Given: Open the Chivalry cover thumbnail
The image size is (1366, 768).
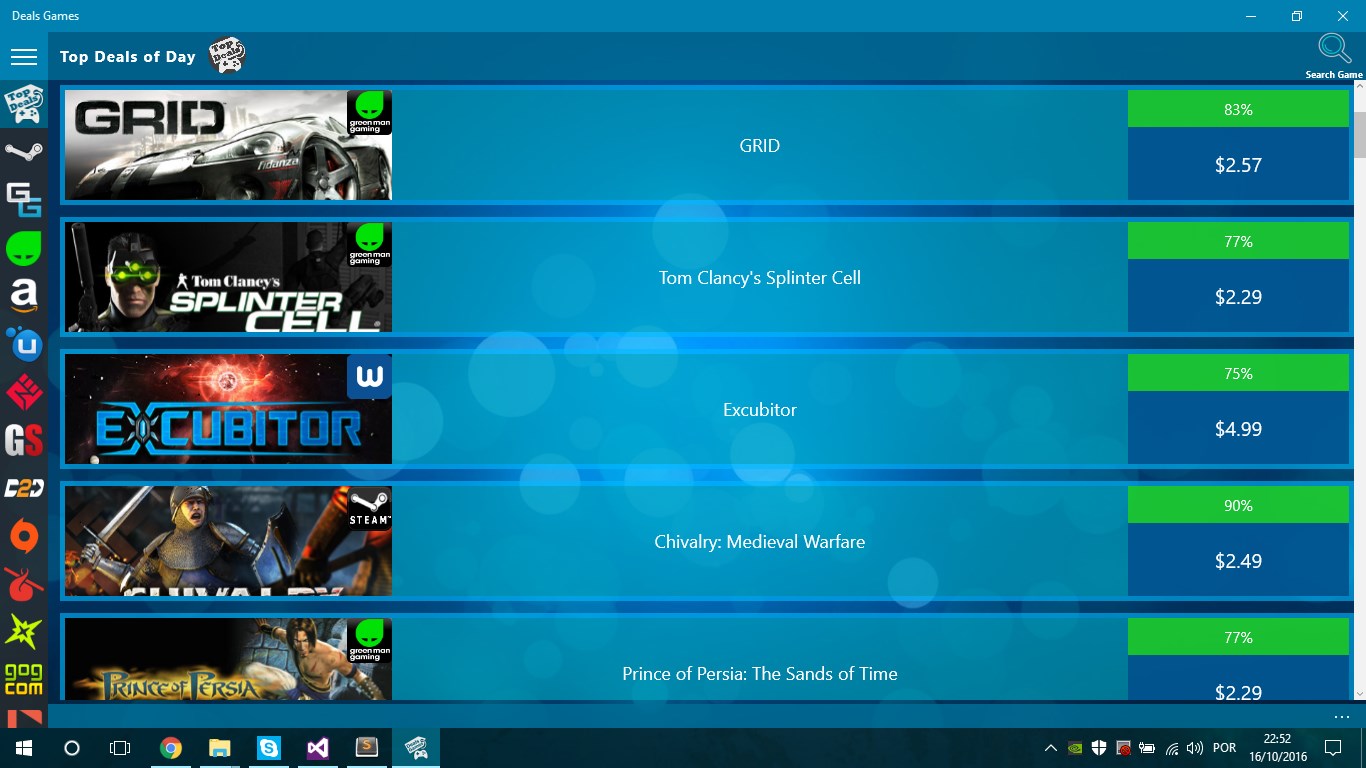Looking at the screenshot, I should click(x=228, y=541).
